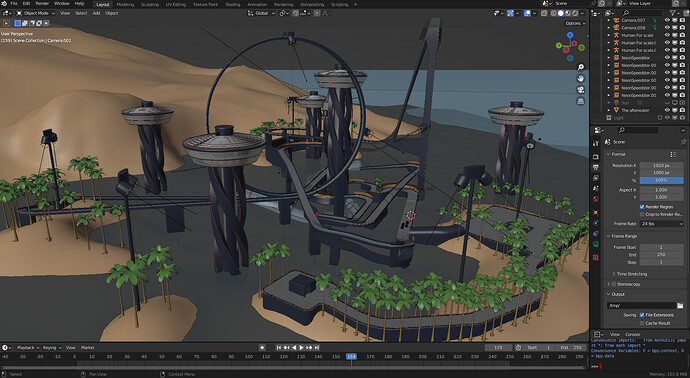Enable Crop to Render Region checkbox
Image resolution: width=690 pixels, height=378 pixels.
pyautogui.click(x=642, y=214)
